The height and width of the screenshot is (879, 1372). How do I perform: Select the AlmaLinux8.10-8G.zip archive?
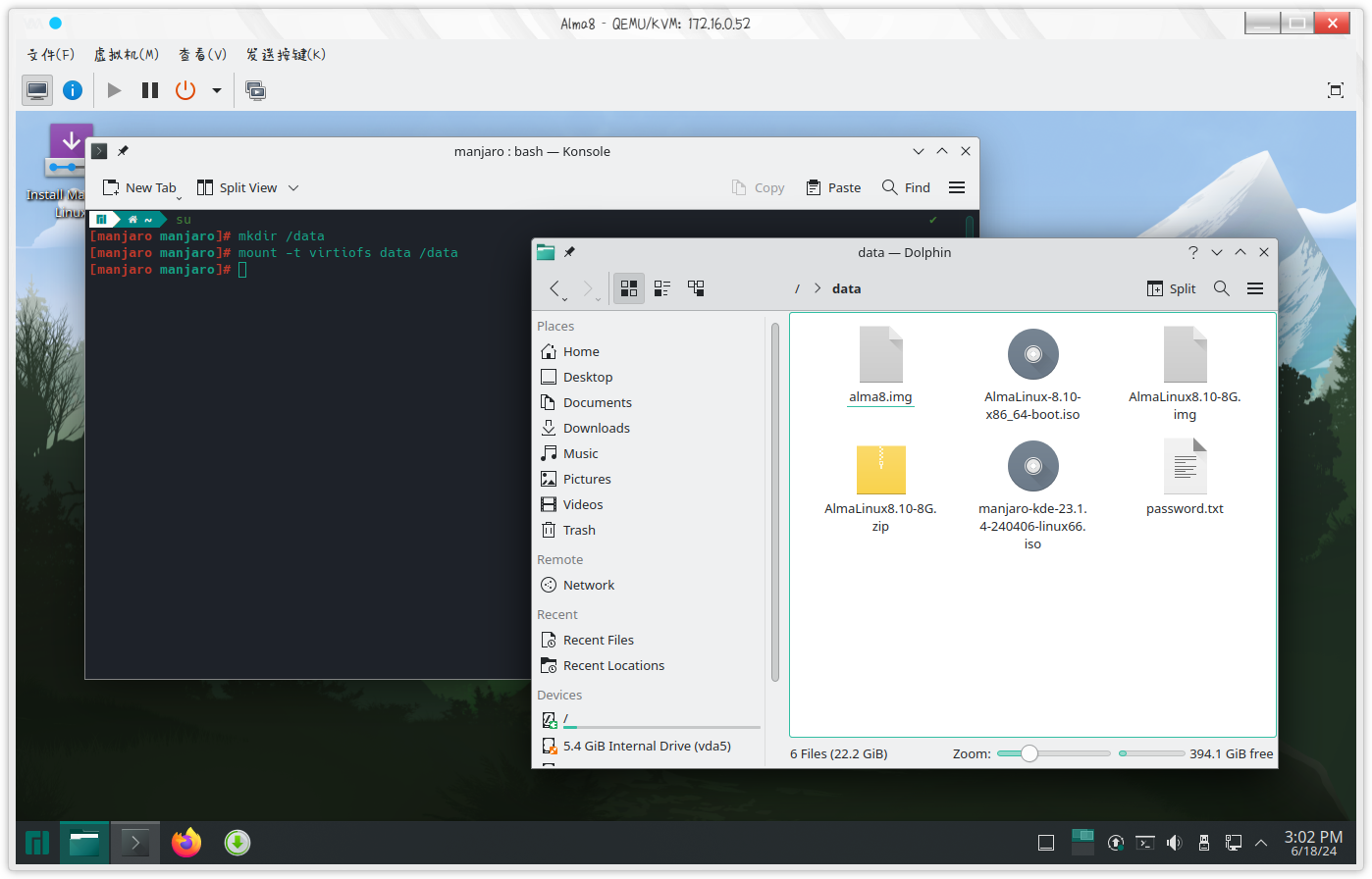click(x=880, y=490)
